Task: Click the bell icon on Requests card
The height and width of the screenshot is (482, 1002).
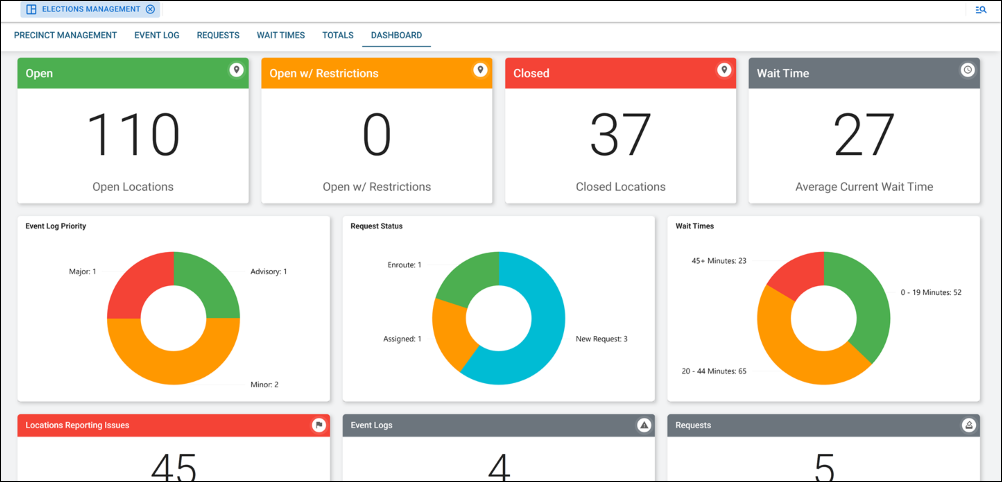Action: coord(968,425)
